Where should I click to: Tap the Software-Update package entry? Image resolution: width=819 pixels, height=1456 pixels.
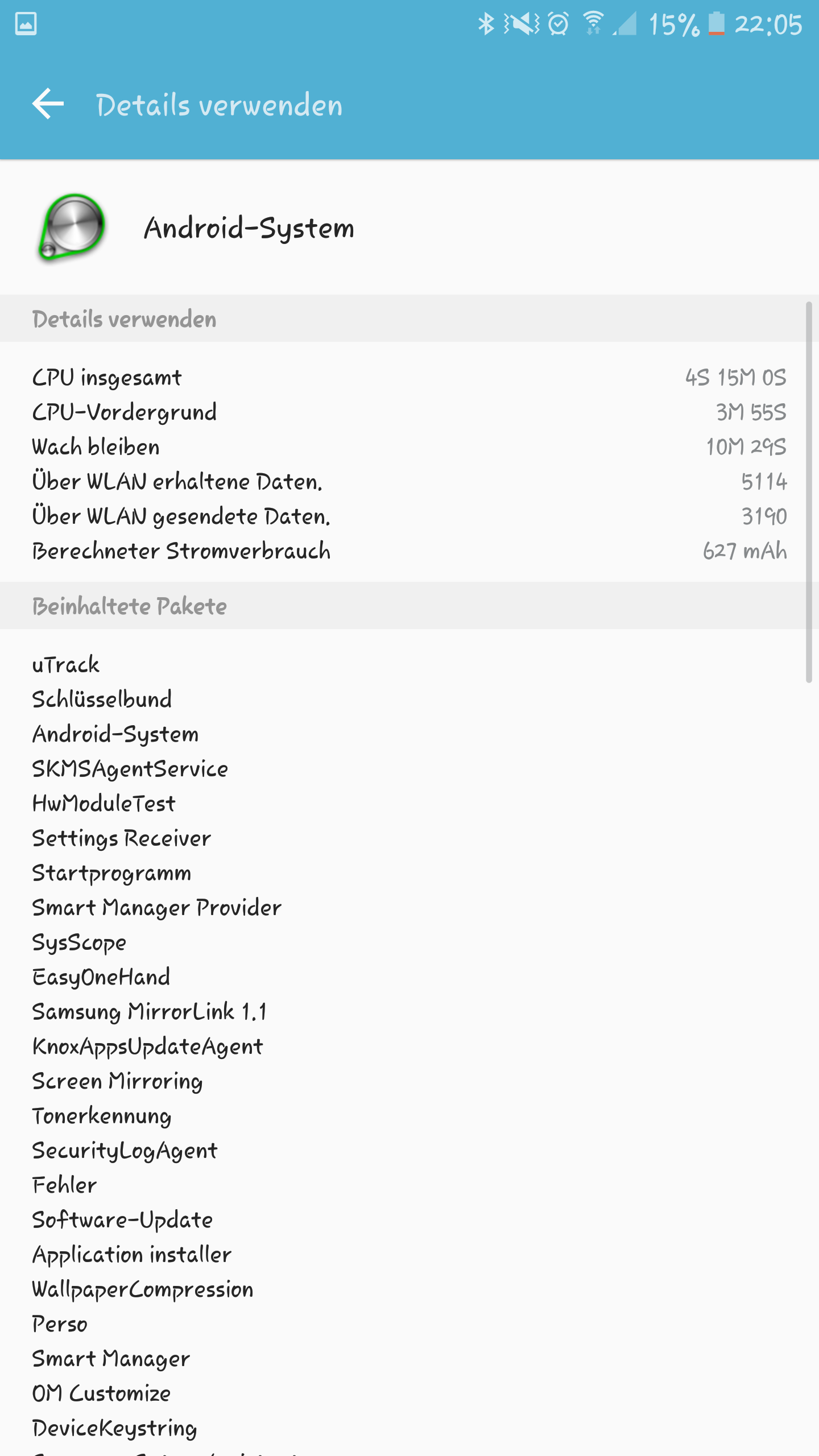122,1220
